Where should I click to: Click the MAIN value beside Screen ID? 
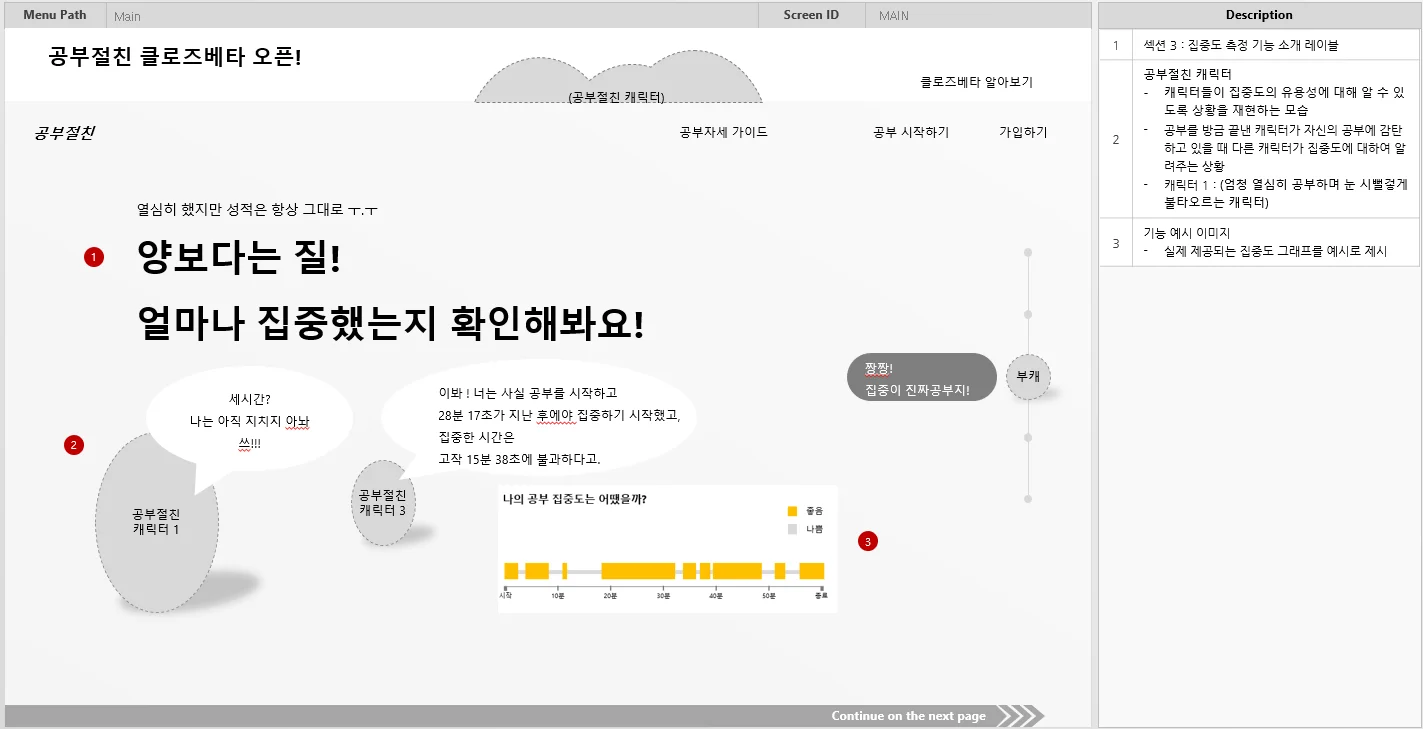(894, 16)
